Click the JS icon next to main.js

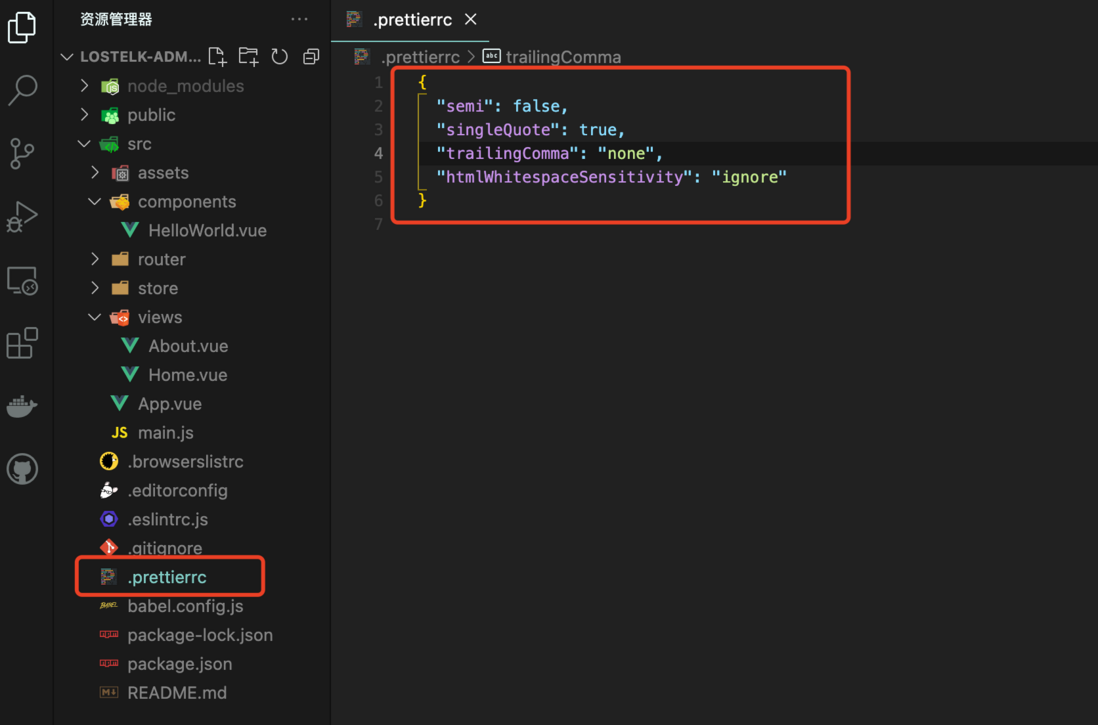tap(120, 433)
